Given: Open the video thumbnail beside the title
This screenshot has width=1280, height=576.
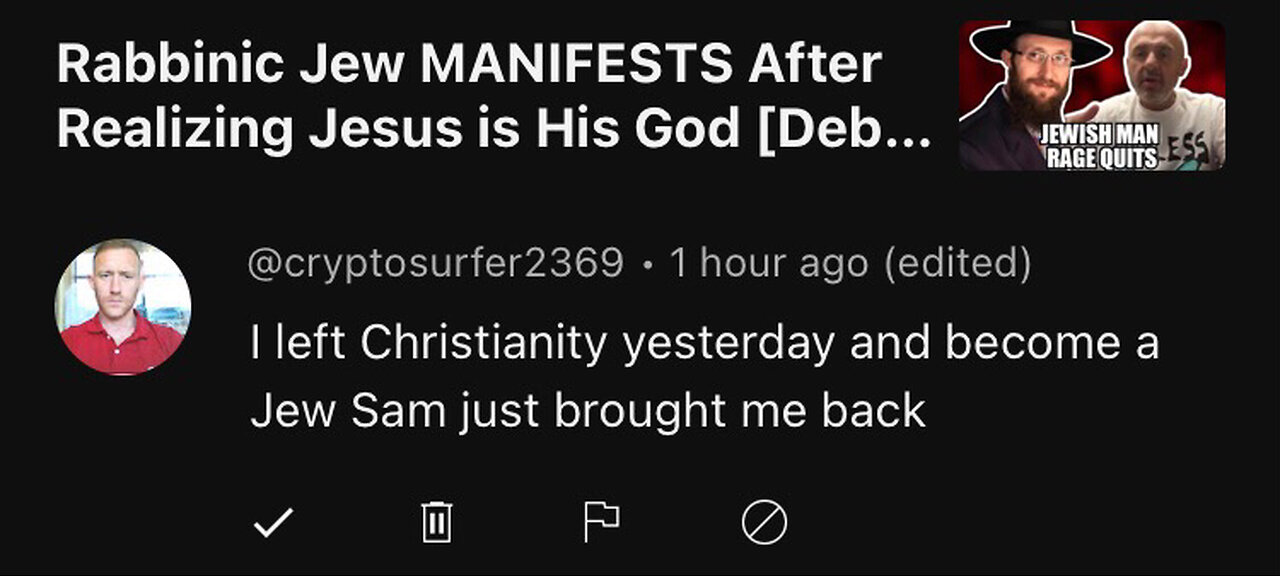Looking at the screenshot, I should coord(1091,95).
